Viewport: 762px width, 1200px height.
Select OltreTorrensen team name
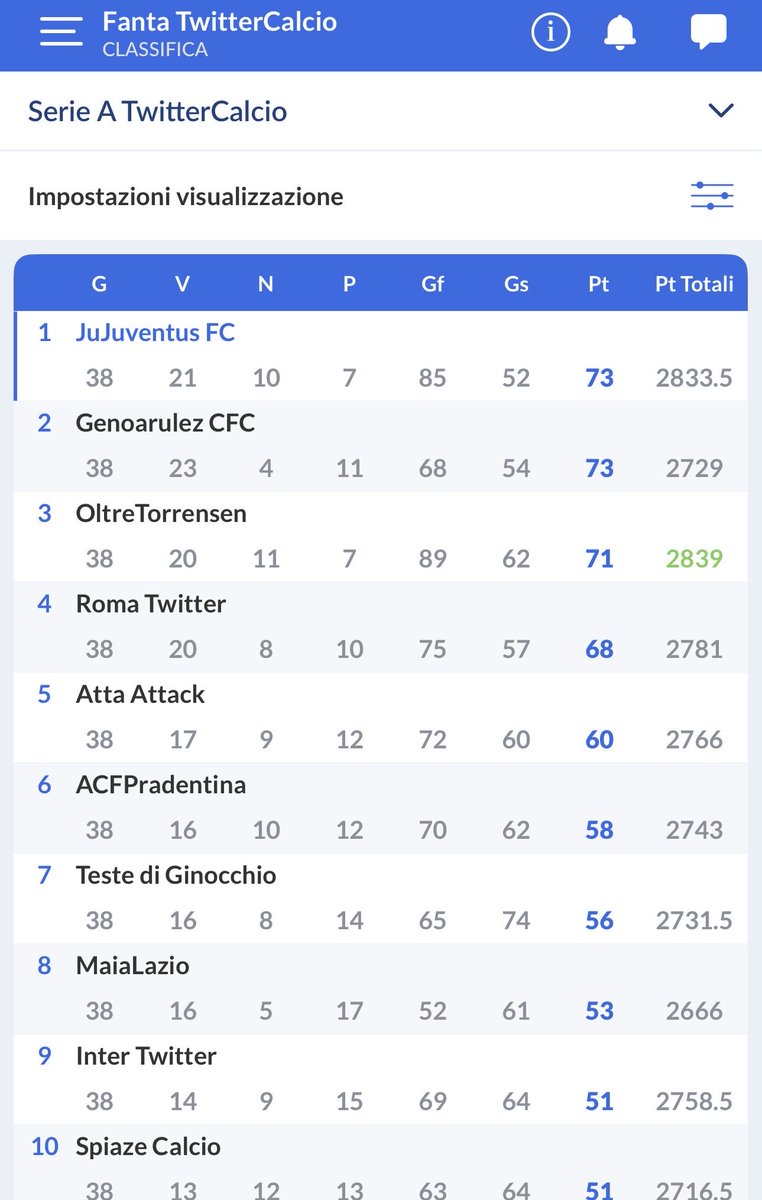[x=161, y=514]
